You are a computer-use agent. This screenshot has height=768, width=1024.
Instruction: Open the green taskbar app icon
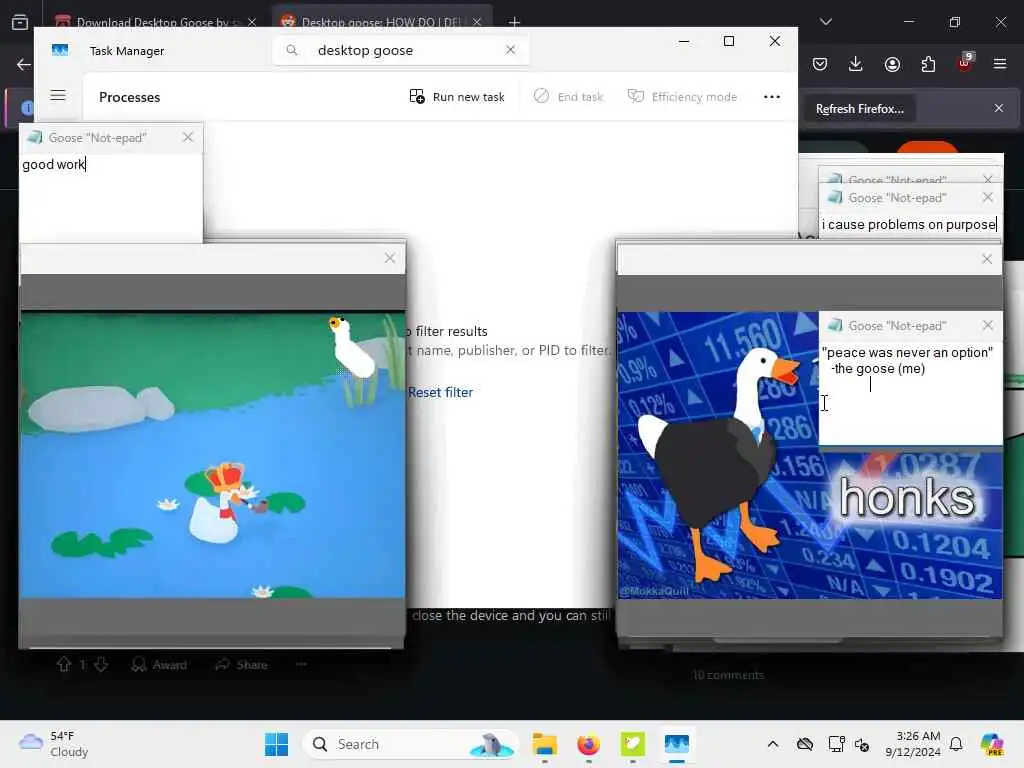point(633,744)
